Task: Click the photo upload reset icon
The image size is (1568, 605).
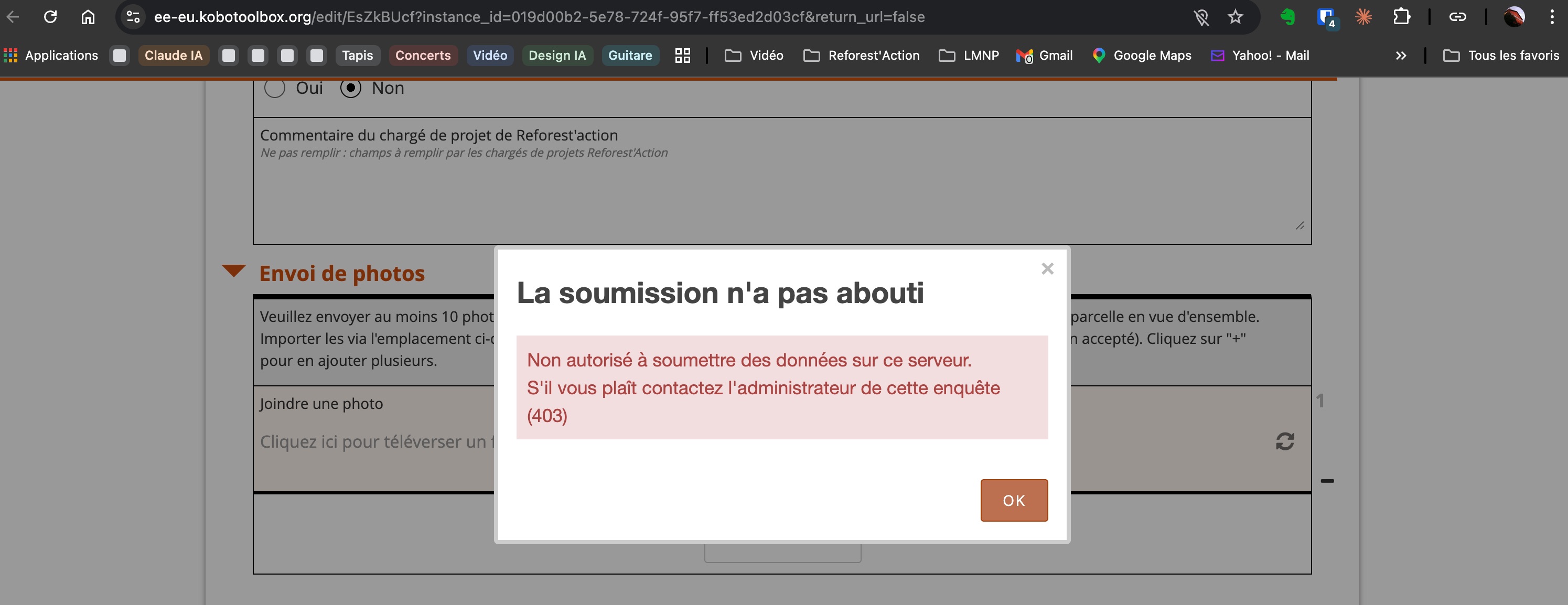Action: pyautogui.click(x=1284, y=441)
